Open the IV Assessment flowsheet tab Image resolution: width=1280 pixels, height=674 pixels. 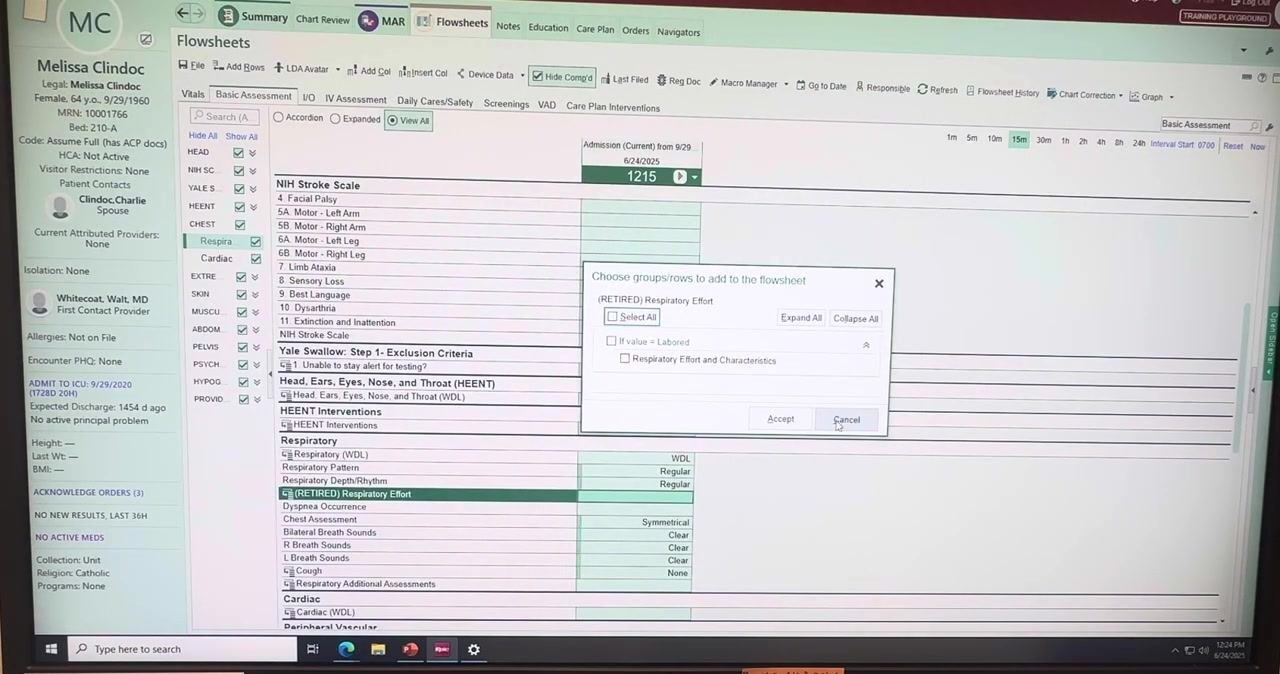click(x=355, y=99)
